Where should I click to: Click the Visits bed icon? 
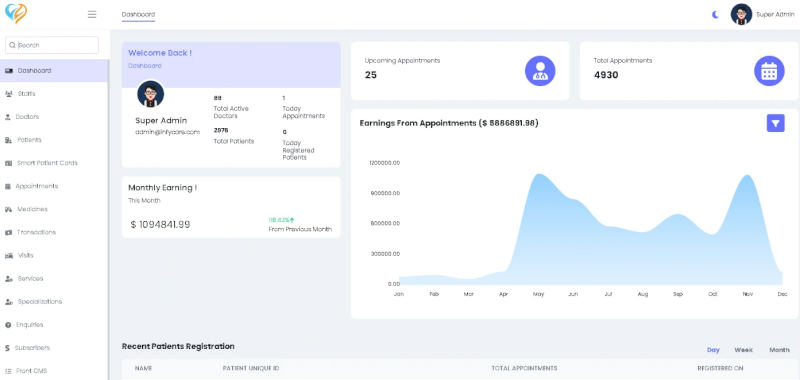point(9,256)
